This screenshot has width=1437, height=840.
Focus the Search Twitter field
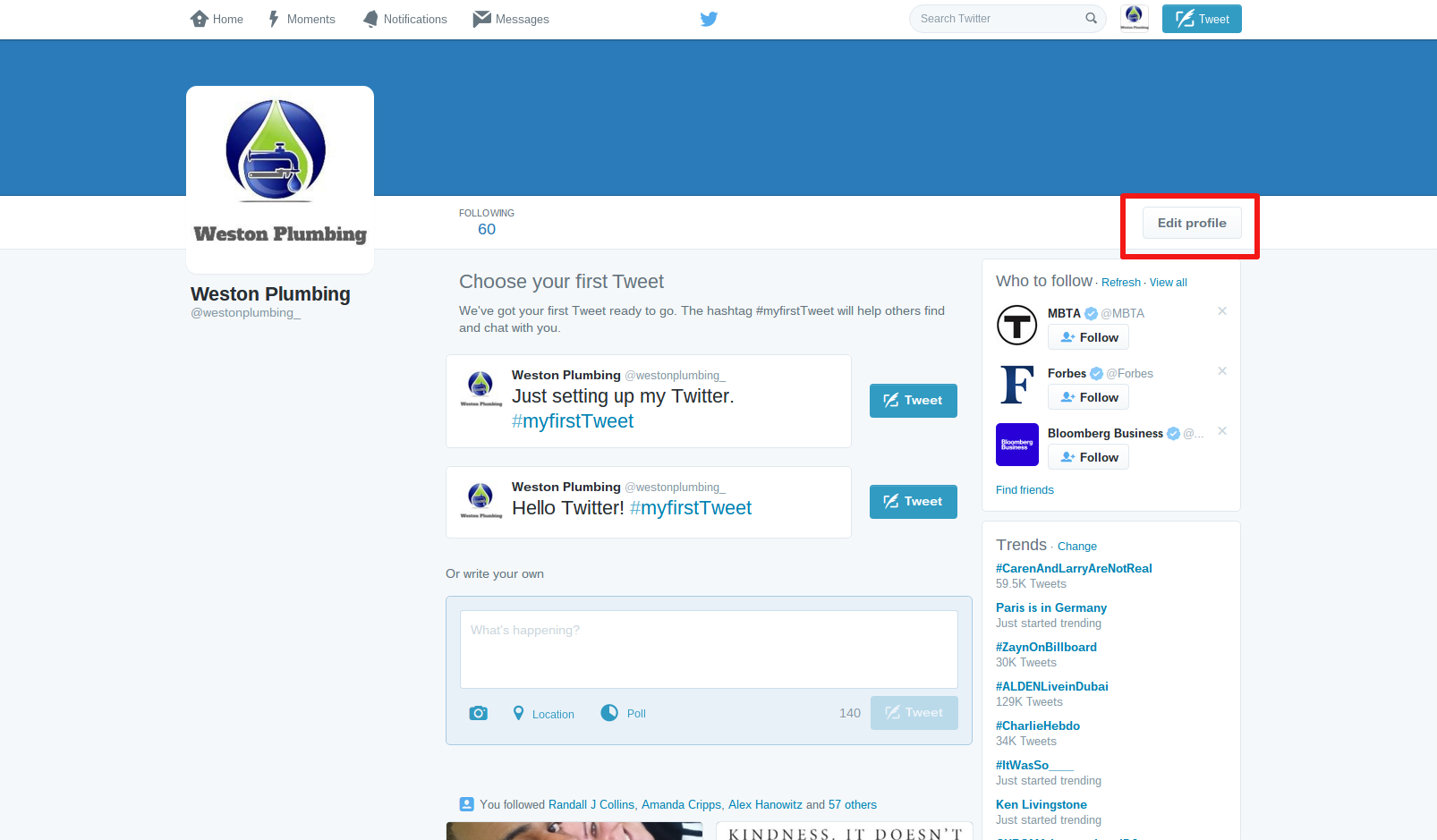[x=1008, y=19]
